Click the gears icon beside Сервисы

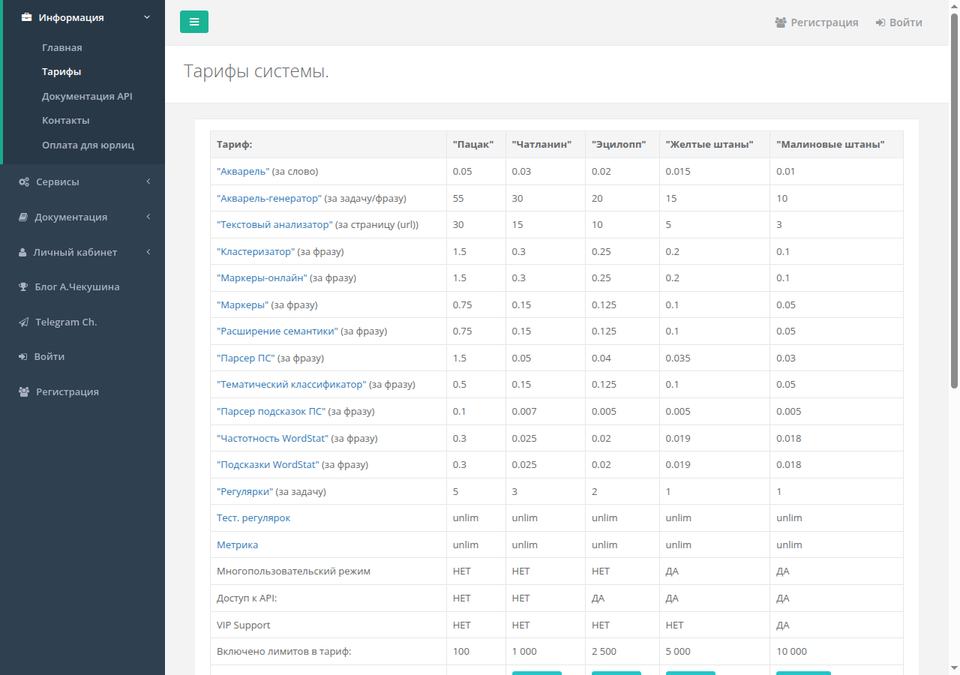pyautogui.click(x=24, y=182)
